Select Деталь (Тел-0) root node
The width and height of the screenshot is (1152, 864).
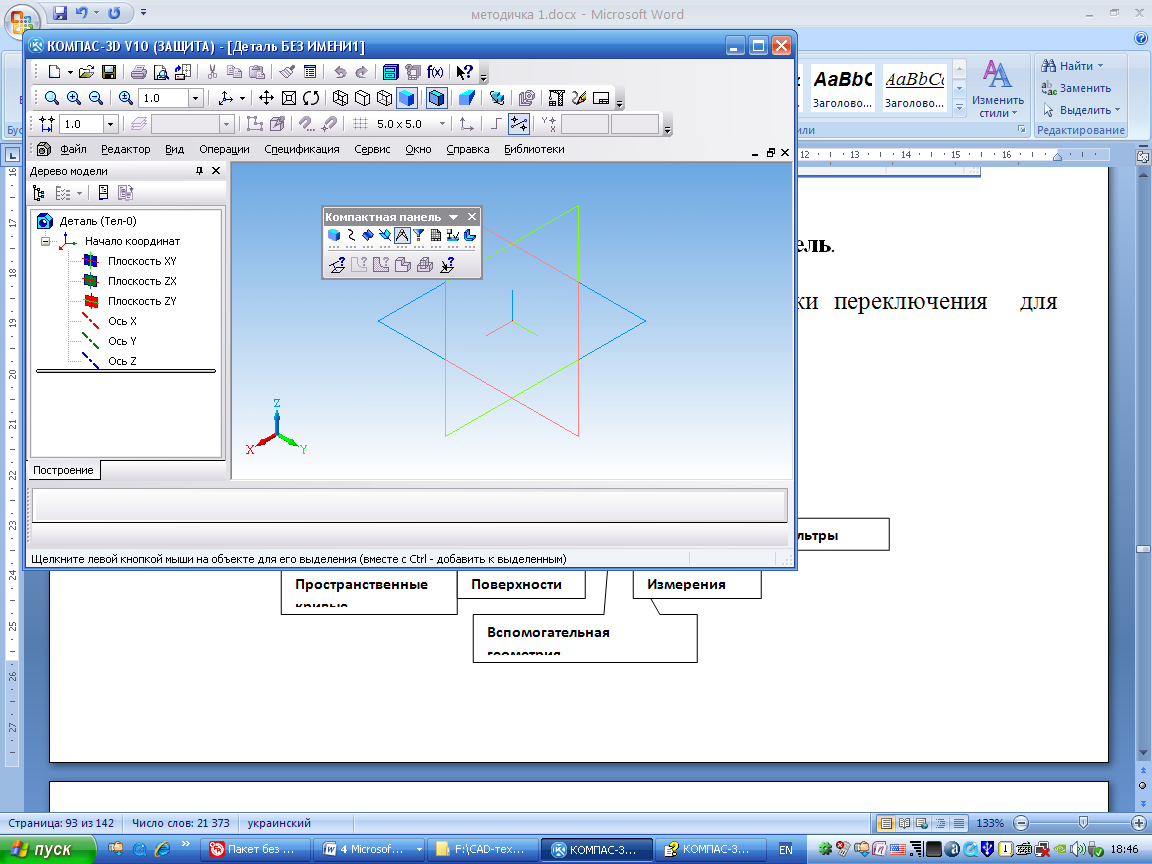[x=98, y=221]
